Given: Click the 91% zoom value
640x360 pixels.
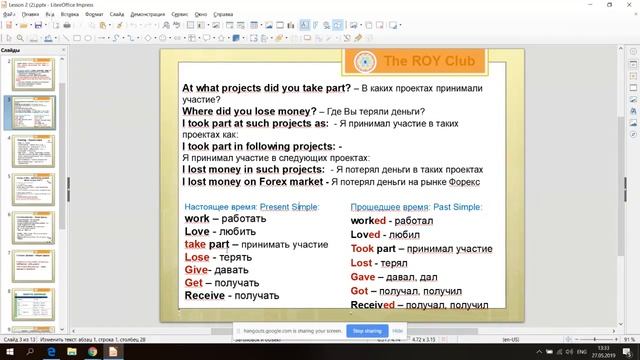Looking at the screenshot, I should (x=629, y=339).
